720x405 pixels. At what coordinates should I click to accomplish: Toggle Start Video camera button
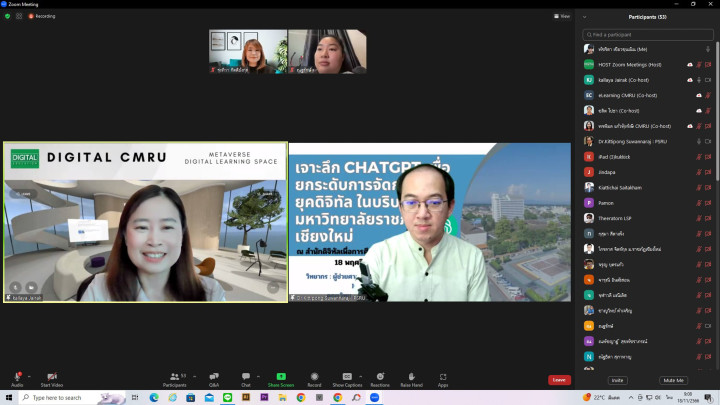point(51,379)
